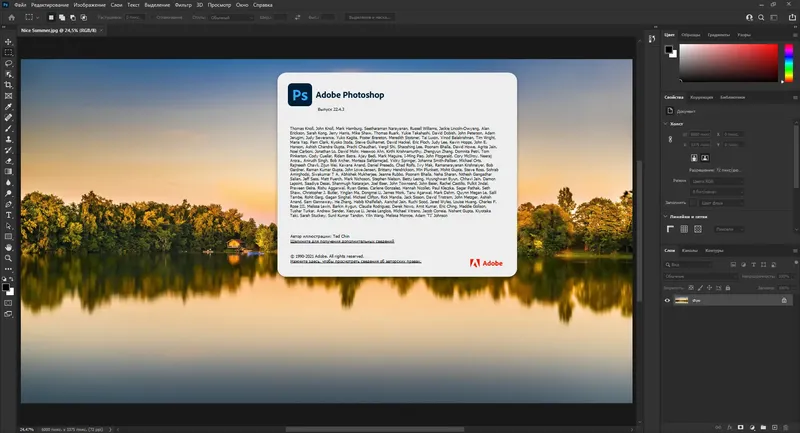This screenshot has height=433, width=800.
Task: Select the Gradient tool
Action: pos(8,172)
